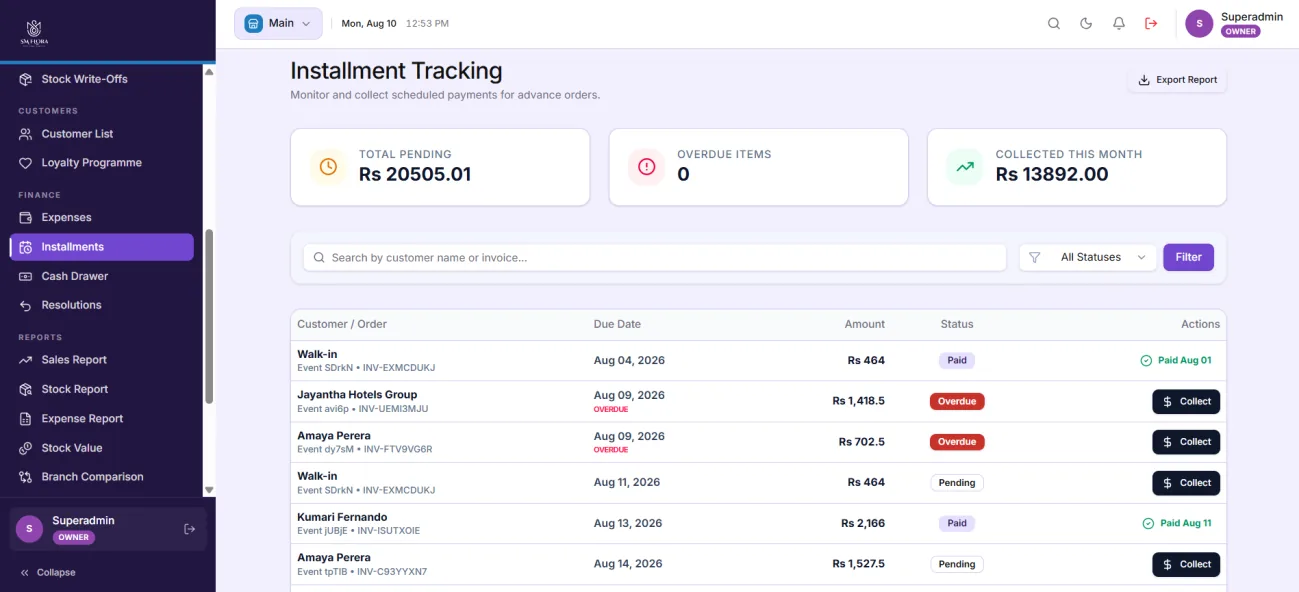The image size is (1299, 592).
Task: Click Export Report button
Action: coord(1177,80)
